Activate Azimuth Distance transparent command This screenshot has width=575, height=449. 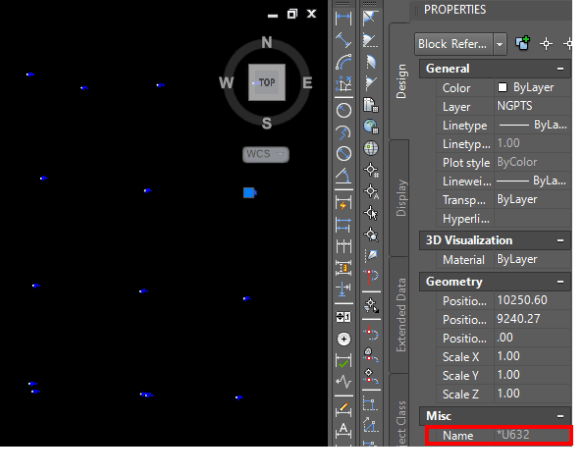coord(370,62)
